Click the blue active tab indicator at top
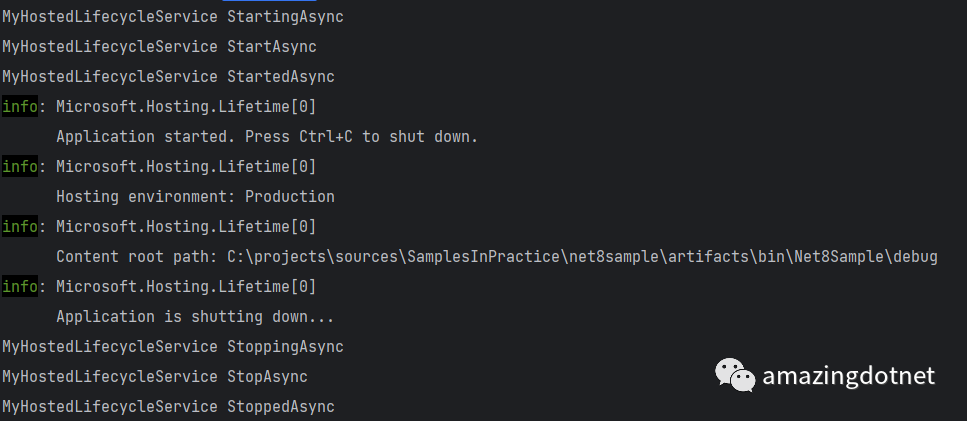Image resolution: width=967 pixels, height=421 pixels. (270, 1)
